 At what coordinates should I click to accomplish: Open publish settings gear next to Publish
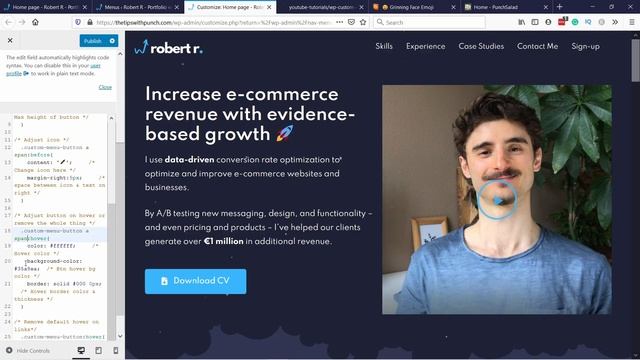pyautogui.click(x=112, y=41)
